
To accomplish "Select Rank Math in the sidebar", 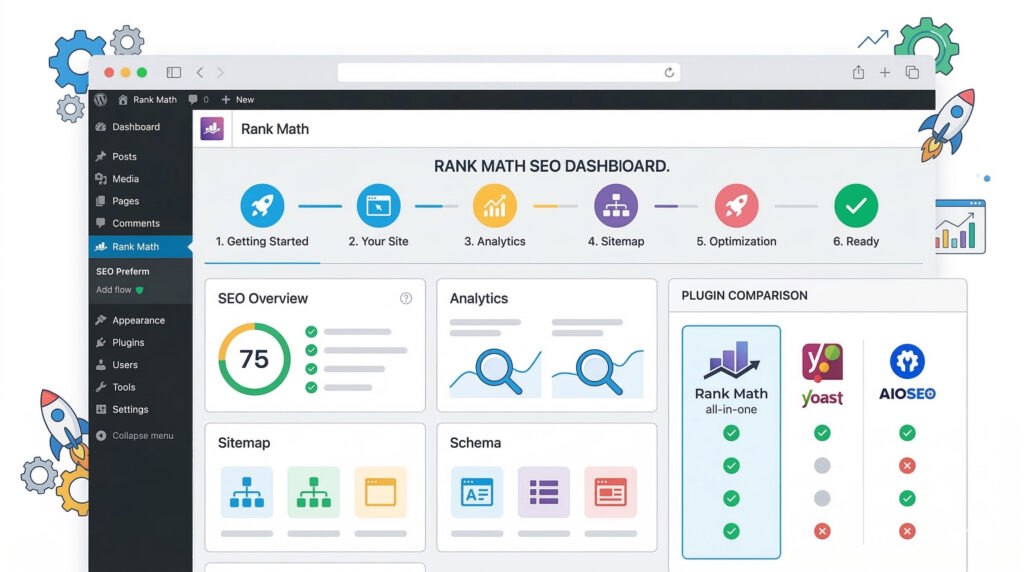I will (x=140, y=247).
